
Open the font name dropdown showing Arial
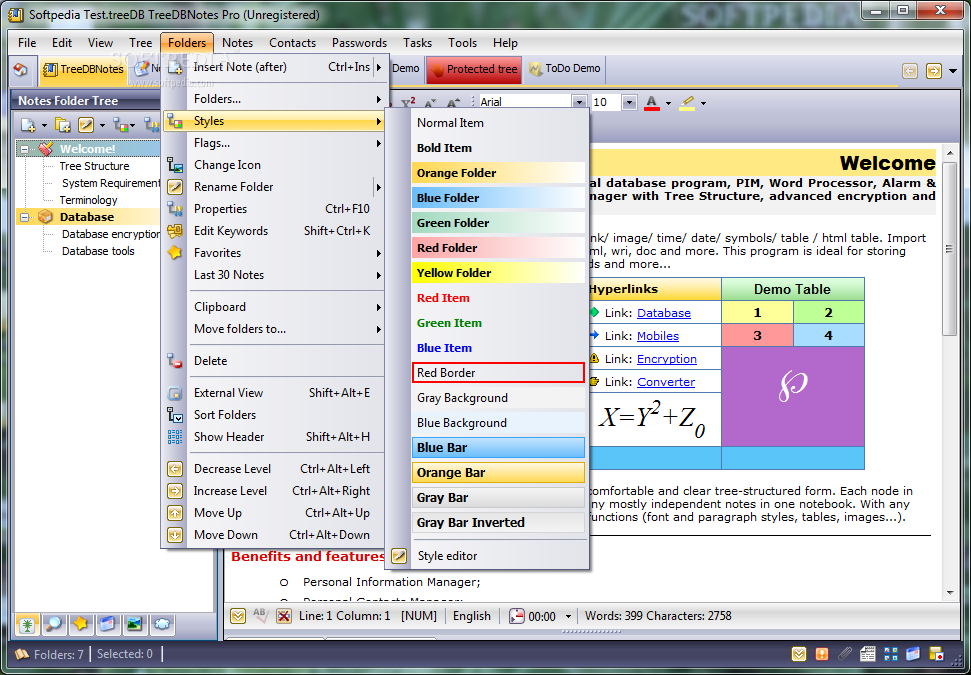click(580, 102)
